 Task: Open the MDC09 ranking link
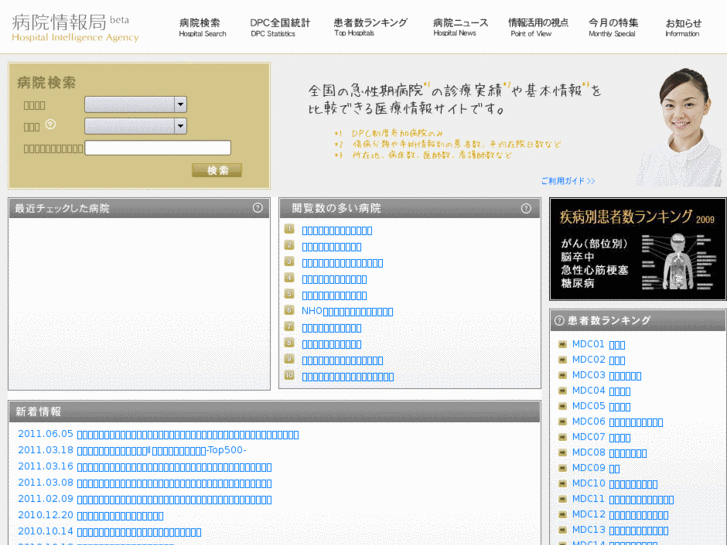click(x=596, y=468)
